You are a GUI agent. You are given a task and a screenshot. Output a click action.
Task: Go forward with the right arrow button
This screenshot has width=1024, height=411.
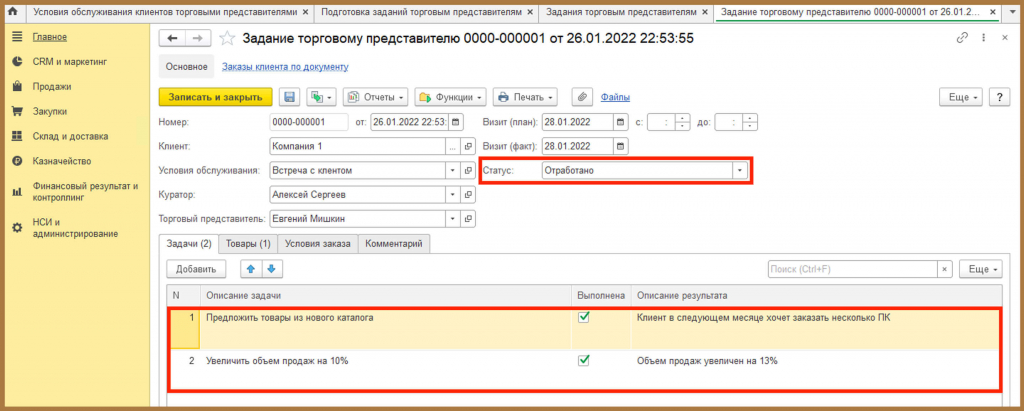pyautogui.click(x=198, y=39)
